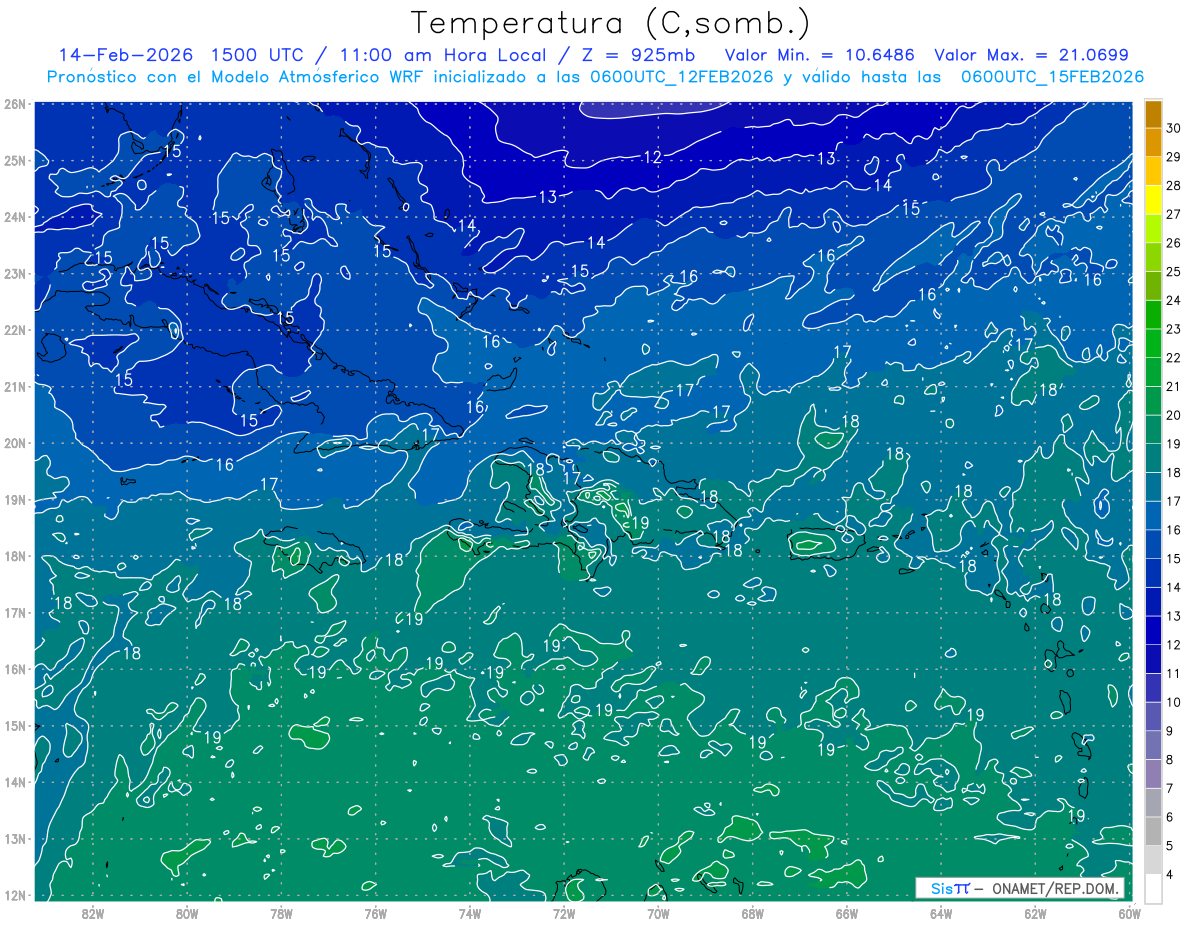Click the '66W' longitude axis label

pyautogui.click(x=846, y=913)
